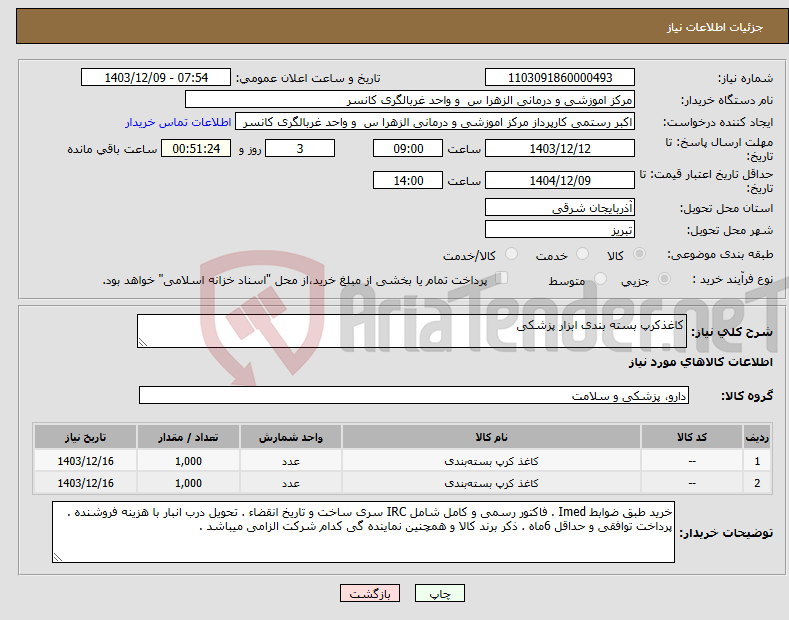The image size is (789, 620).
Task: Click the واحد شمارش column header
Action: point(291,437)
